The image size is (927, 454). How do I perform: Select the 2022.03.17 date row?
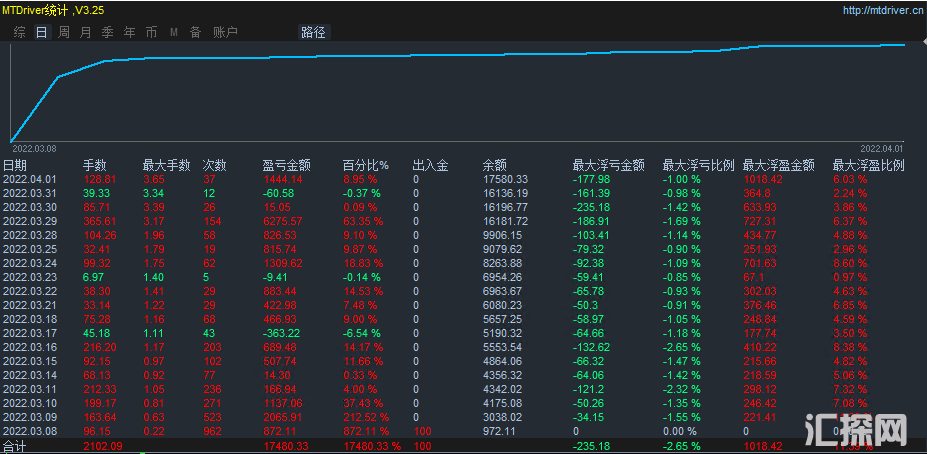[30, 333]
